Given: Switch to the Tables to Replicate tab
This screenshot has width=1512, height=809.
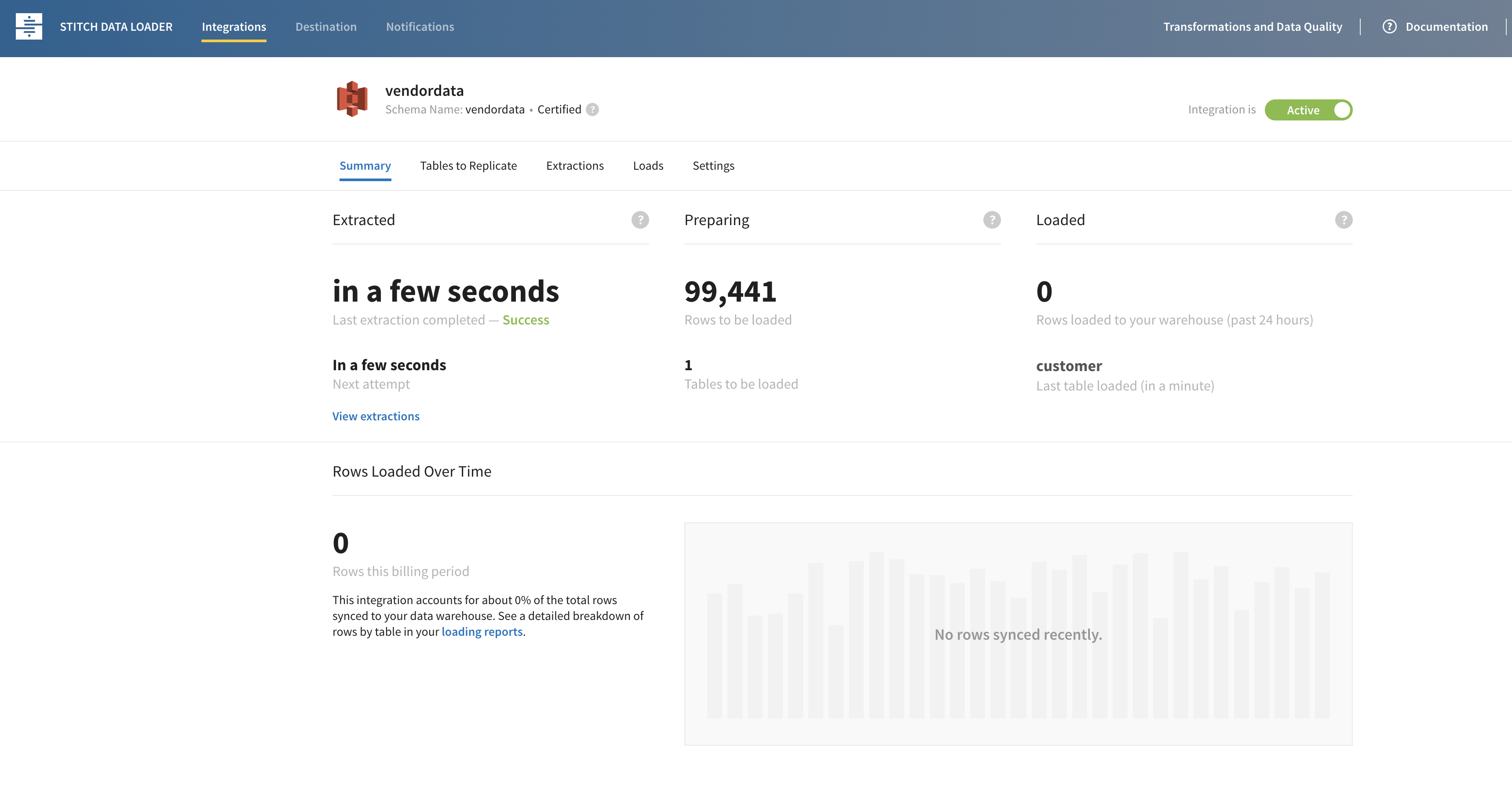Looking at the screenshot, I should pos(468,166).
